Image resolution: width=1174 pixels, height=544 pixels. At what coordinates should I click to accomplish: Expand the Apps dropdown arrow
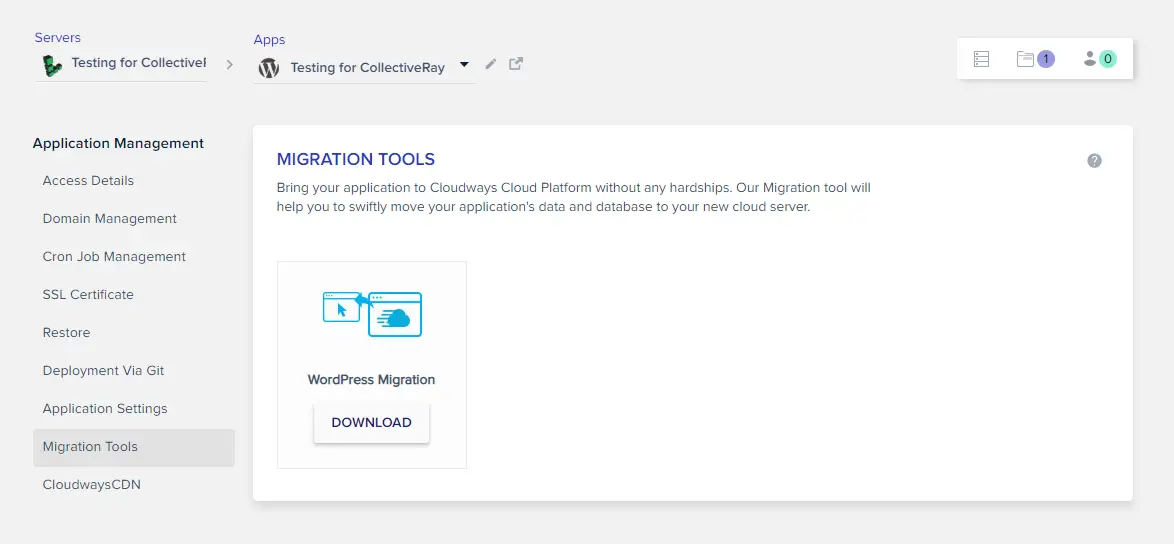coord(464,65)
